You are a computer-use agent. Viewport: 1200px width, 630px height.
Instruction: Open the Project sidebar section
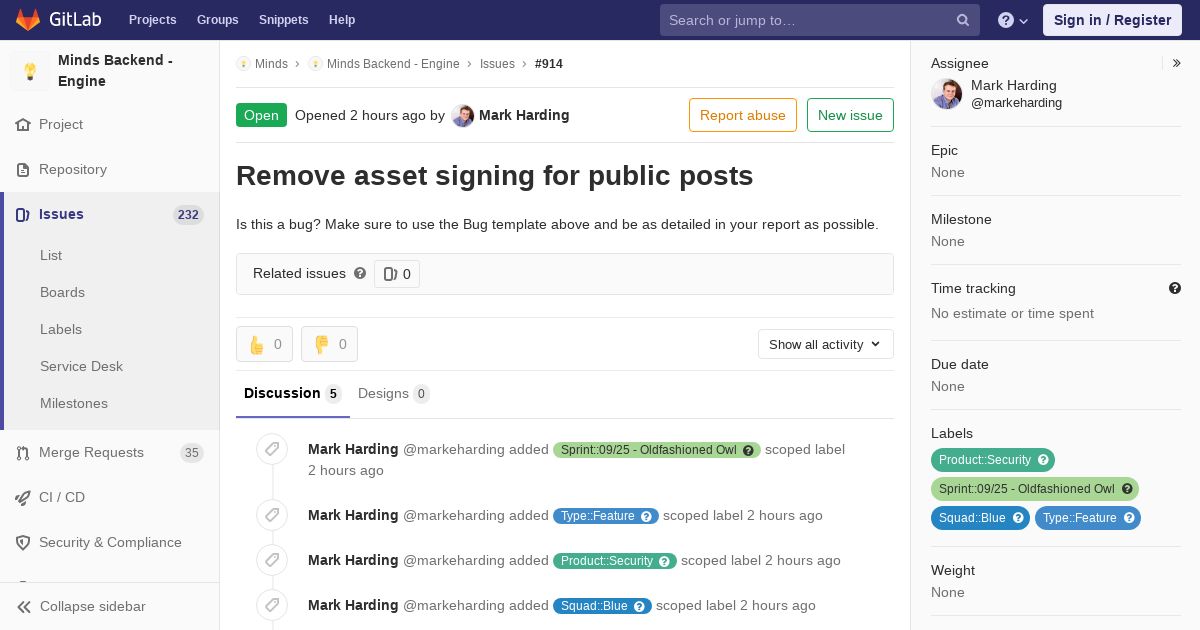click(109, 124)
